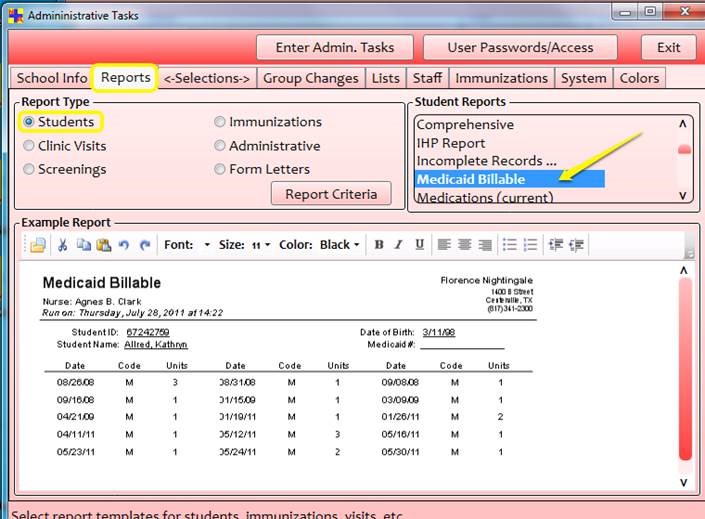Switch to the Reports tab
705x519 pixels.
(125, 77)
